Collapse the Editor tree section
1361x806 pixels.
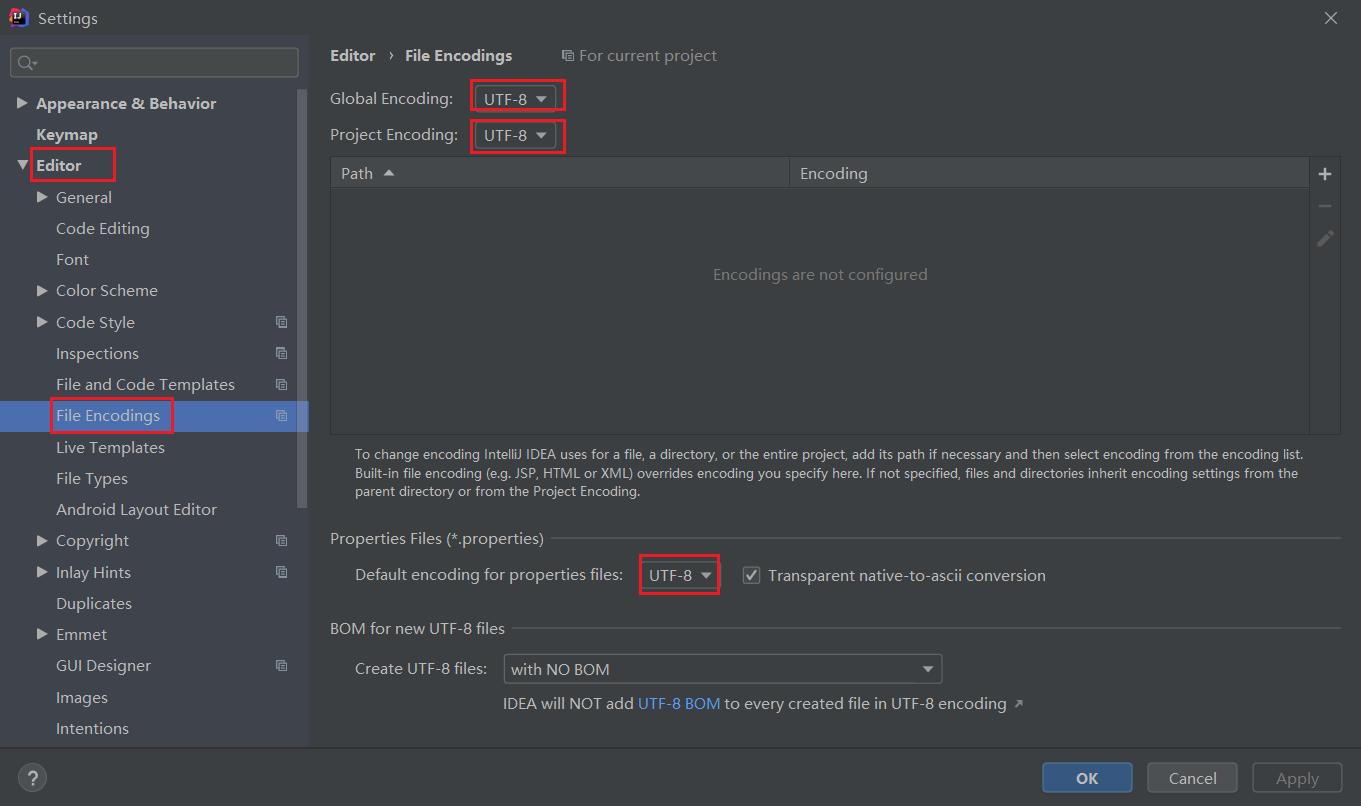point(22,165)
